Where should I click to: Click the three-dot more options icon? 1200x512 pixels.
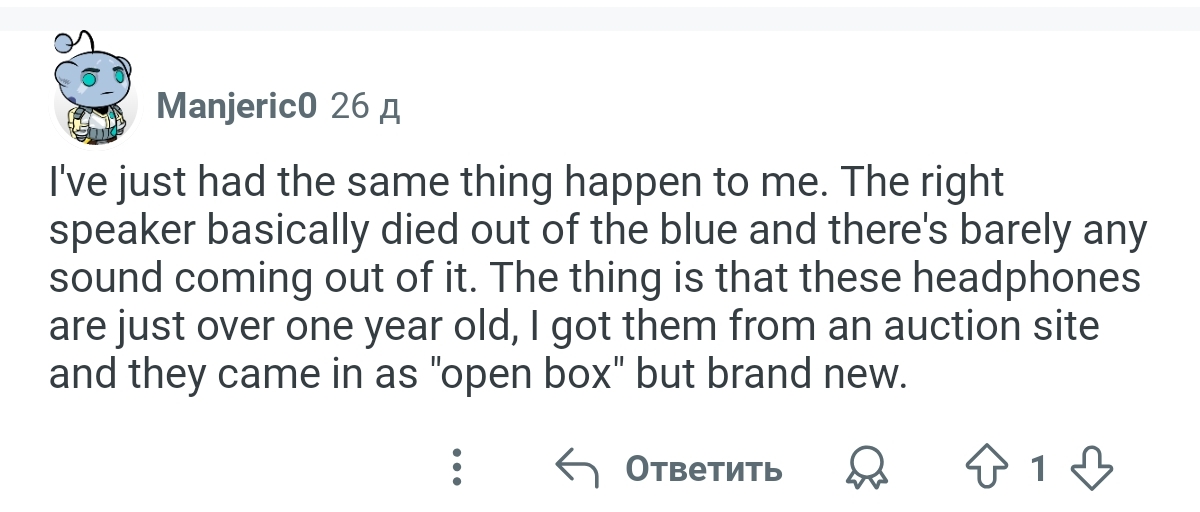457,467
